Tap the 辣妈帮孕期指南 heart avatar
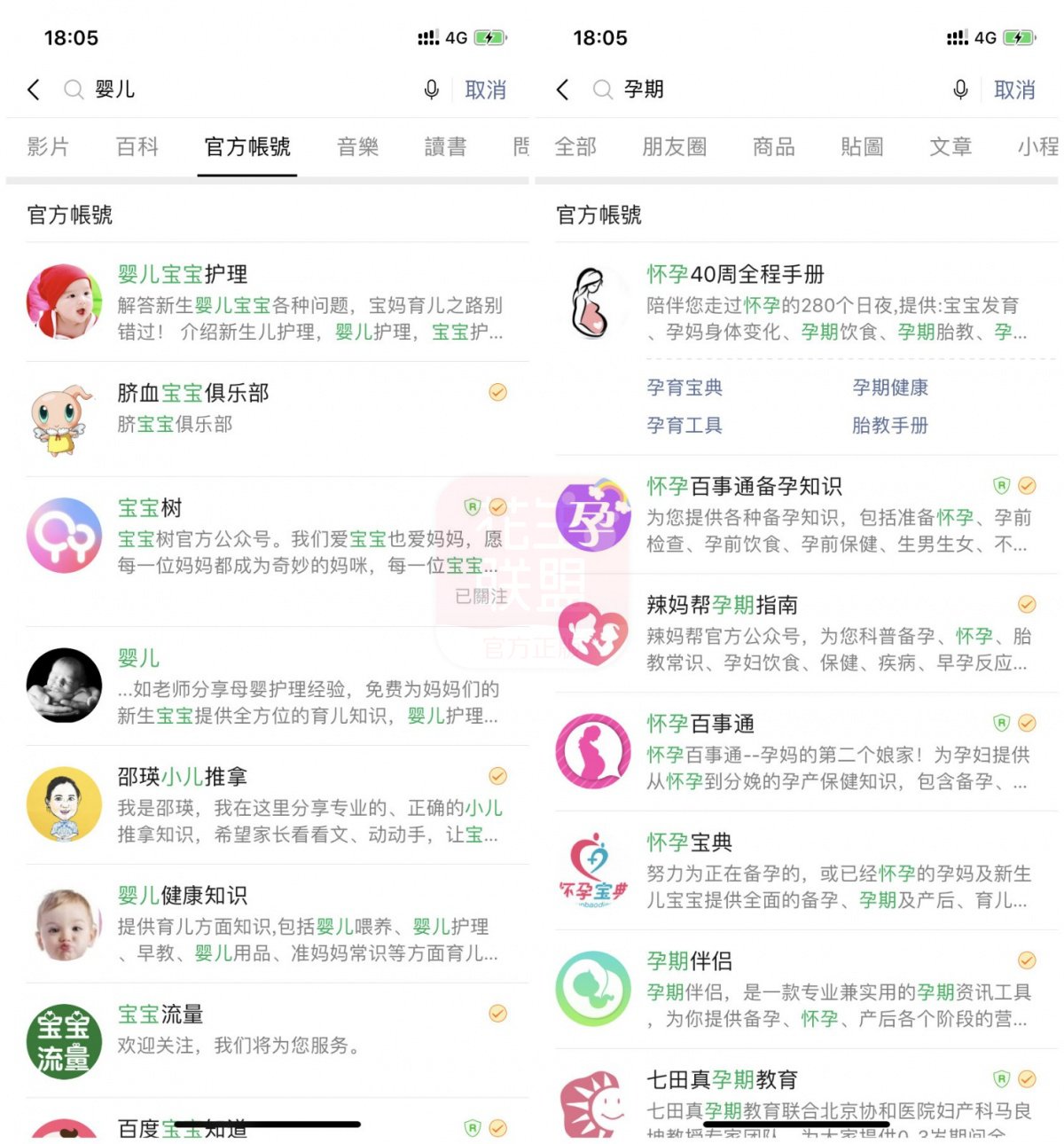 pyautogui.click(x=593, y=632)
